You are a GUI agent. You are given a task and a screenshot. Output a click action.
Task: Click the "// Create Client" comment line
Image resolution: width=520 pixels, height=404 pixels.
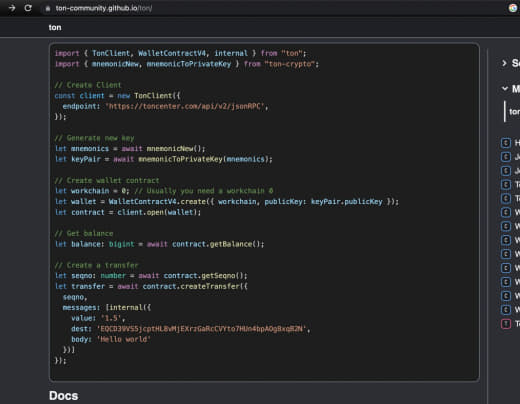88,85
